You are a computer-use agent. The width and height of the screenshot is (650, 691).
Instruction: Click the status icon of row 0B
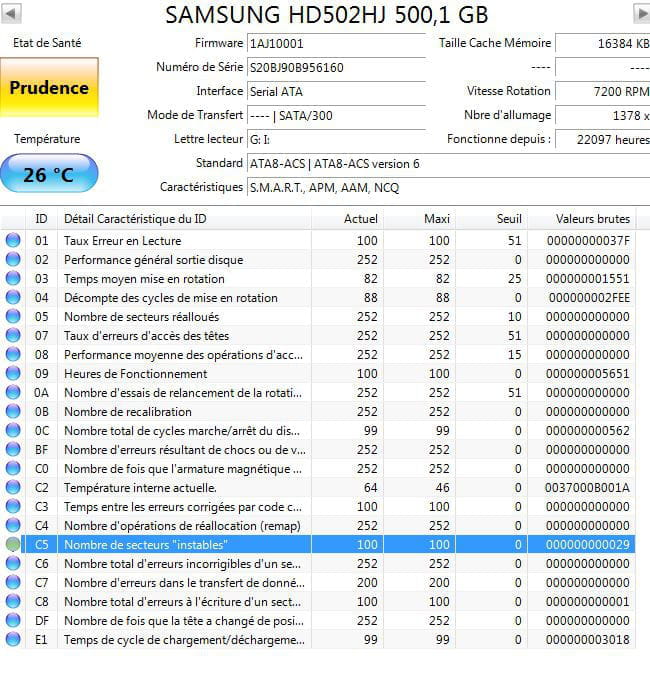click(x=13, y=411)
